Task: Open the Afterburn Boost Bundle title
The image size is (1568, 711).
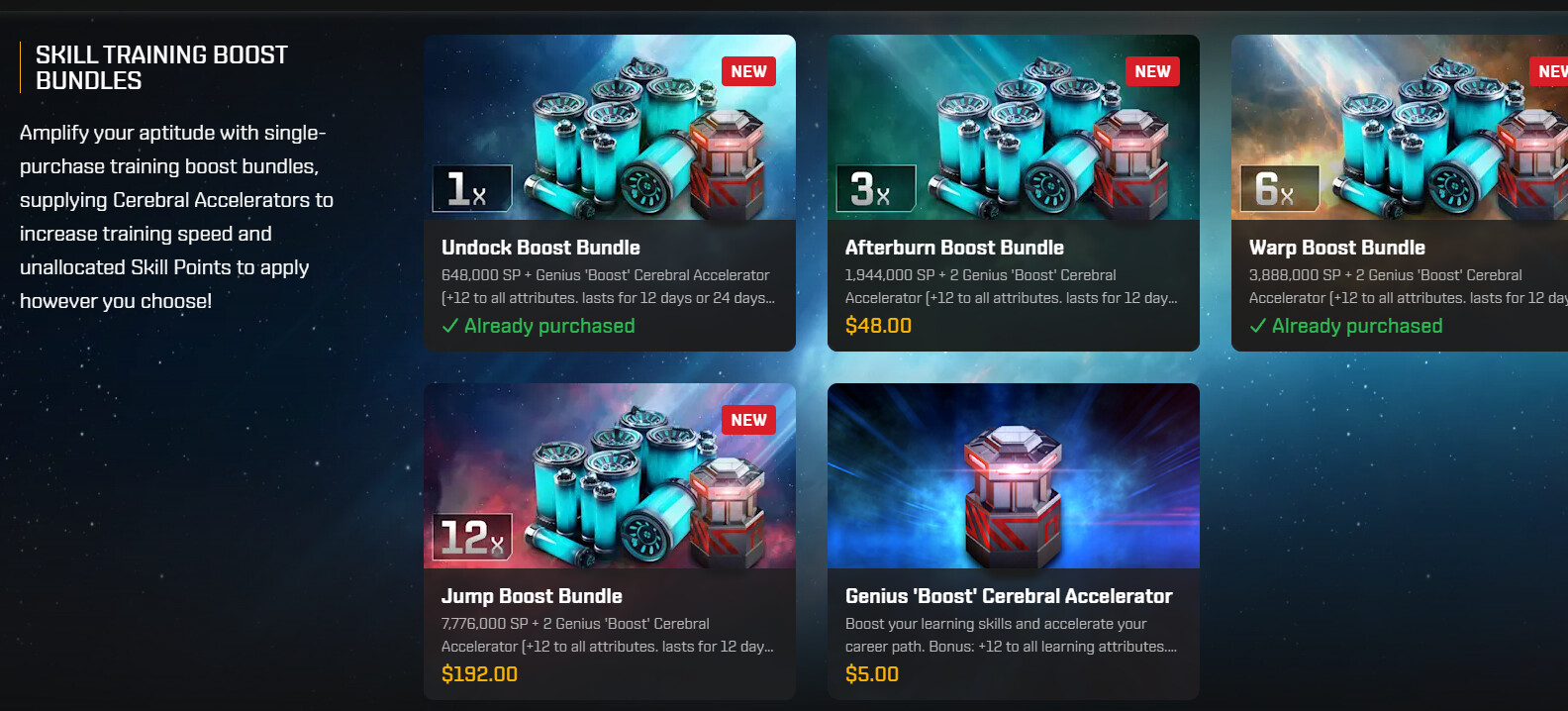Action: coord(954,248)
